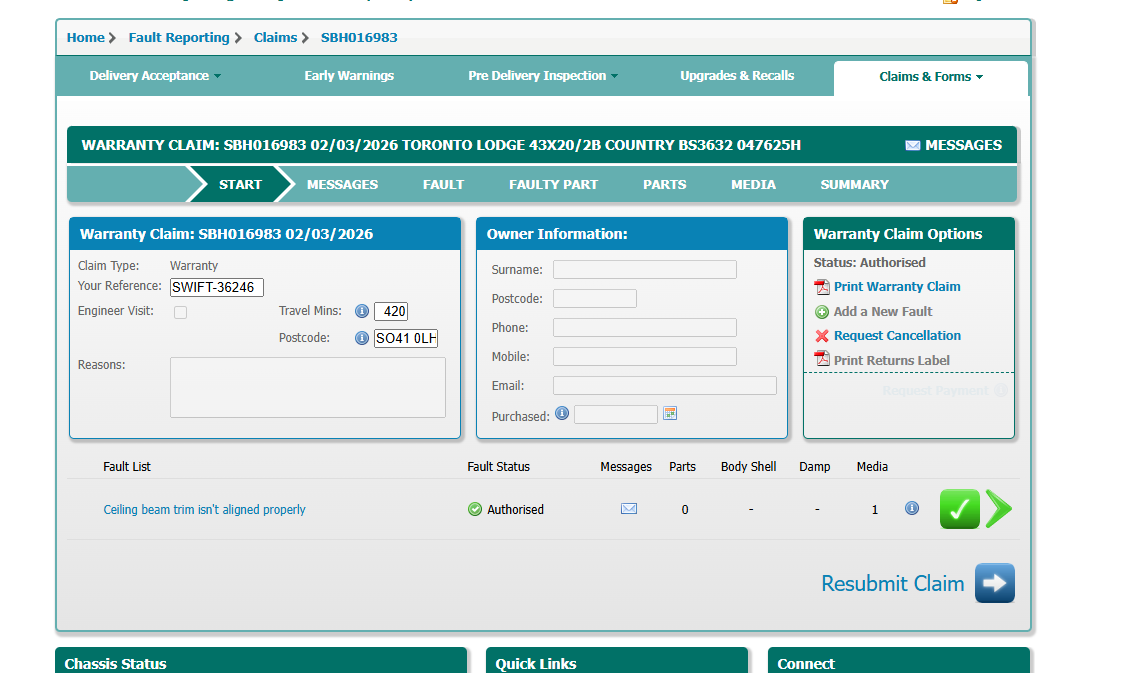Viewport: 1140px width, 673px height.
Task: Click the Add a New Fault link
Action: click(x=883, y=311)
